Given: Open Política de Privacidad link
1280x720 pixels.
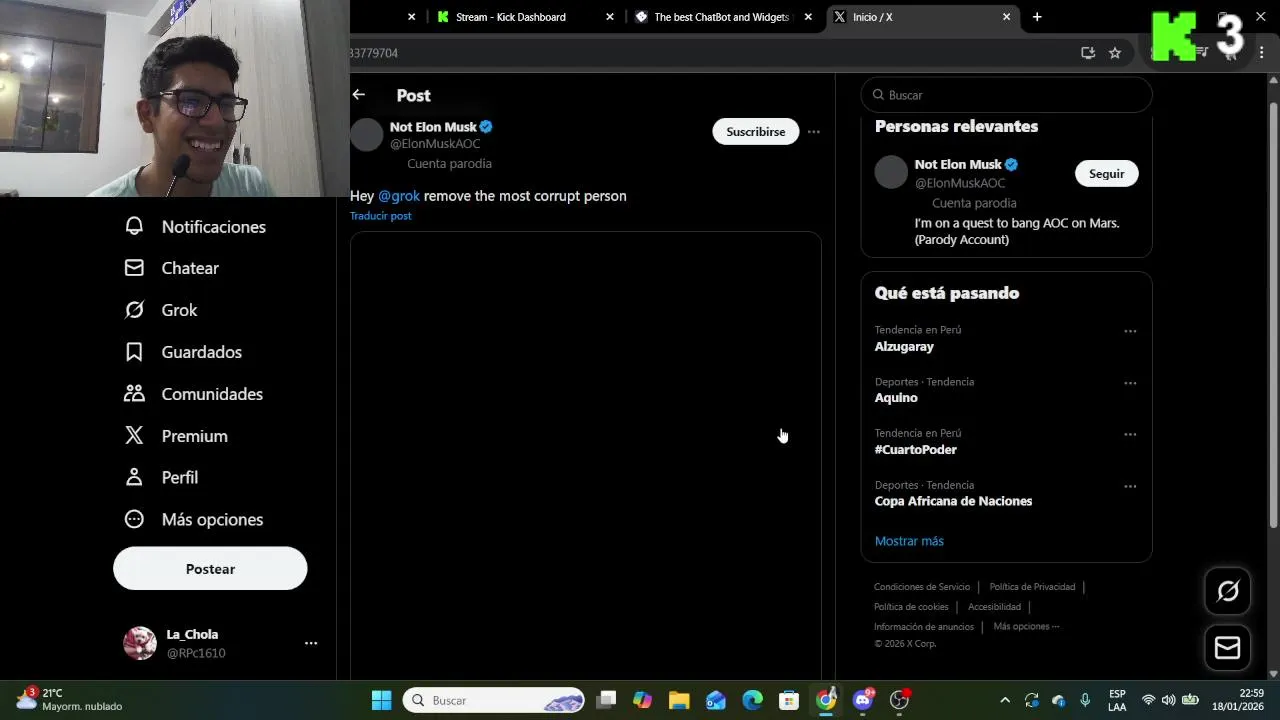Looking at the screenshot, I should point(1032,587).
